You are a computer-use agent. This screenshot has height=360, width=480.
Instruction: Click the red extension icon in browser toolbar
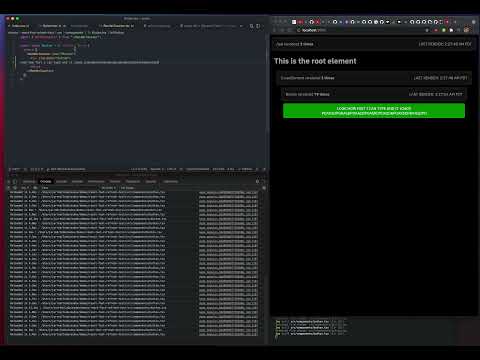coord(436,30)
